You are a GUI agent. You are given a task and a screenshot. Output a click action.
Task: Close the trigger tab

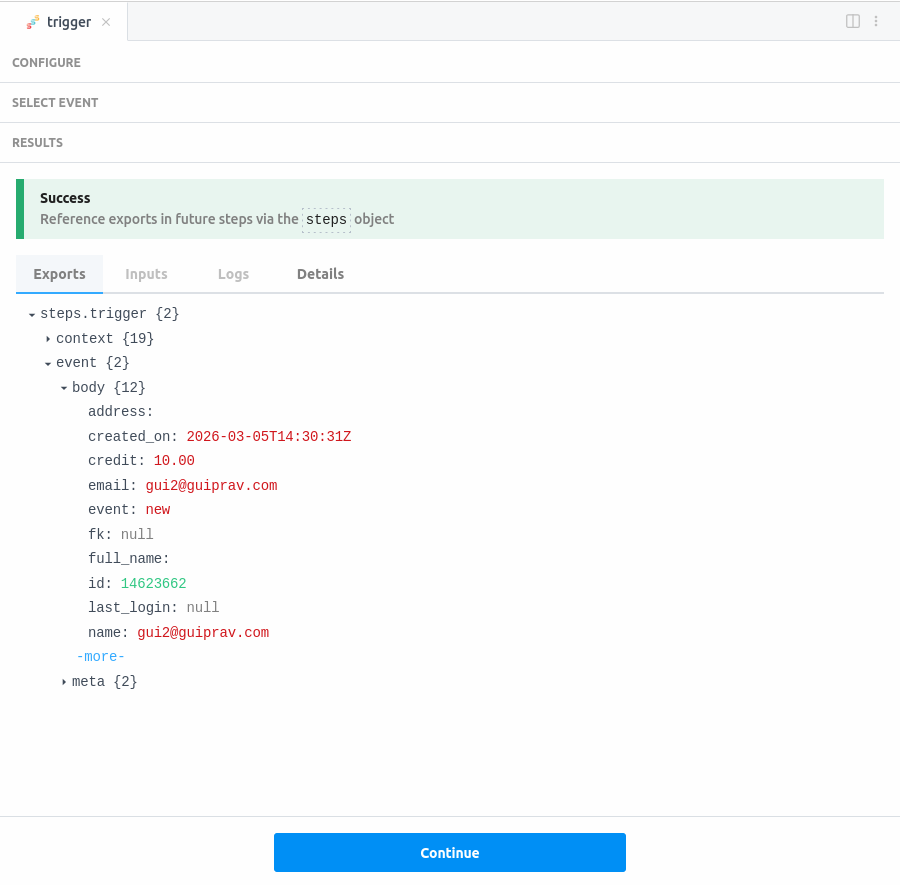(106, 22)
